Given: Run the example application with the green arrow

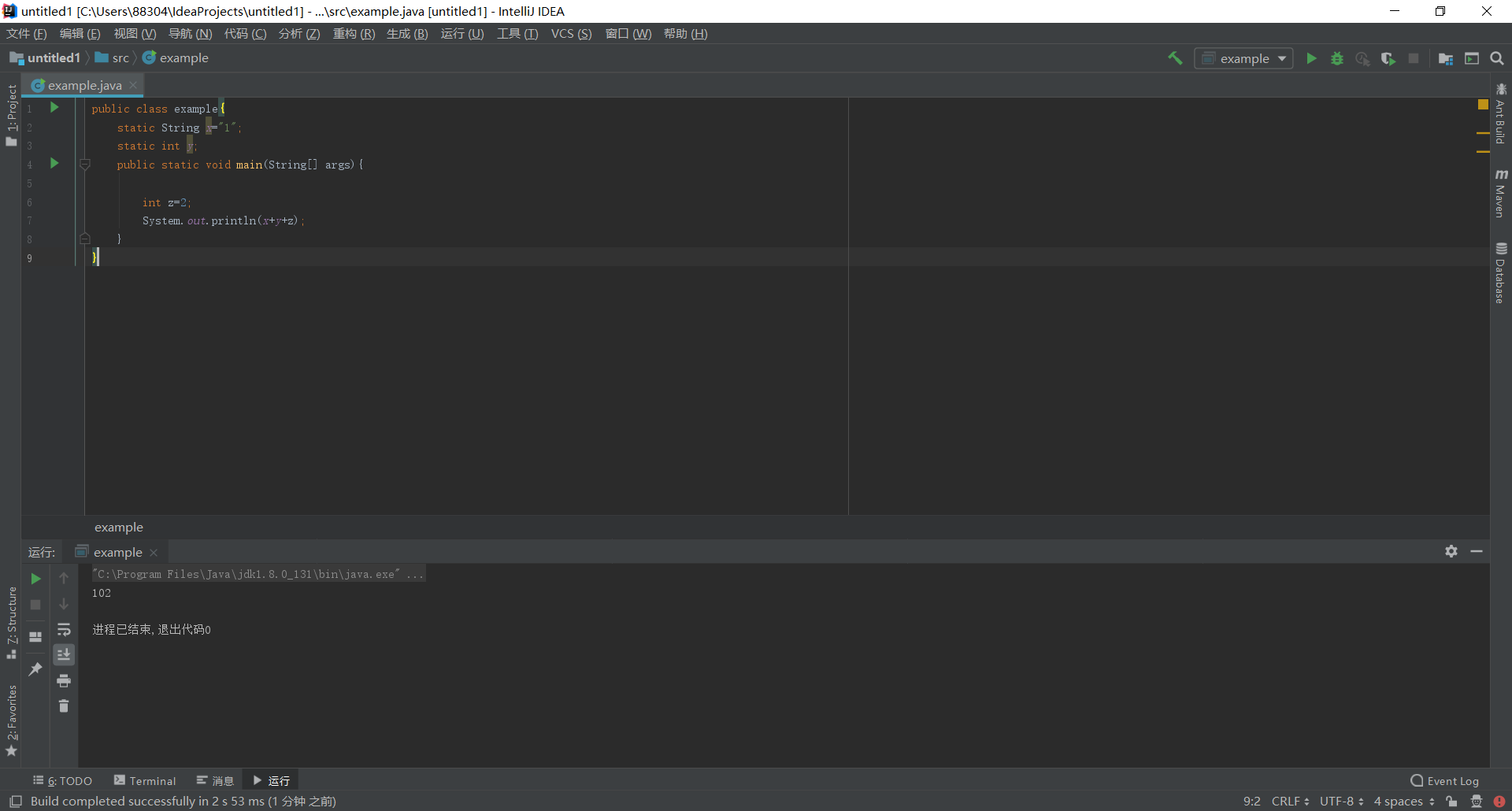Looking at the screenshot, I should pos(1311,58).
